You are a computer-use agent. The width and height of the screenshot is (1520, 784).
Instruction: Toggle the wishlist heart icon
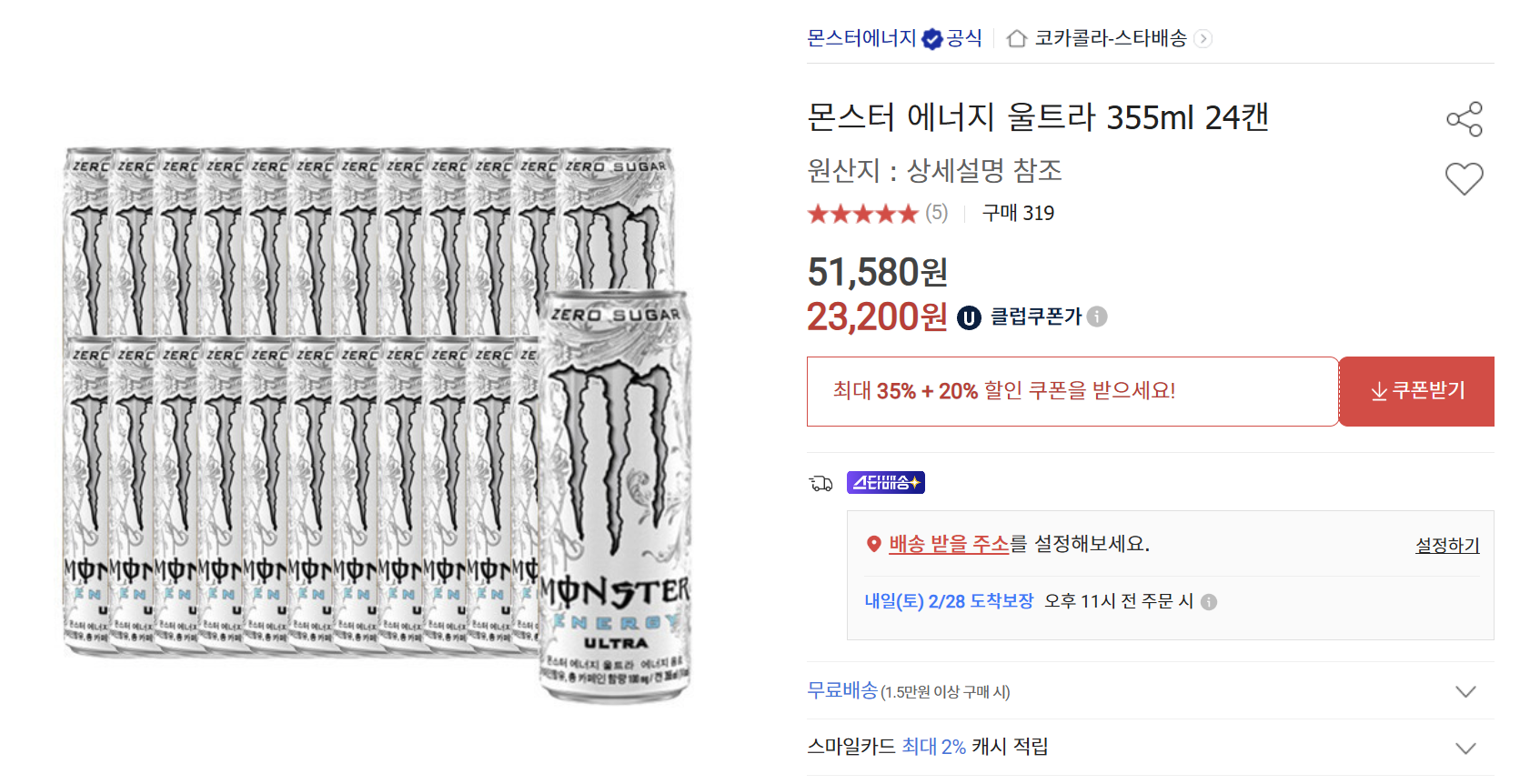1464,178
